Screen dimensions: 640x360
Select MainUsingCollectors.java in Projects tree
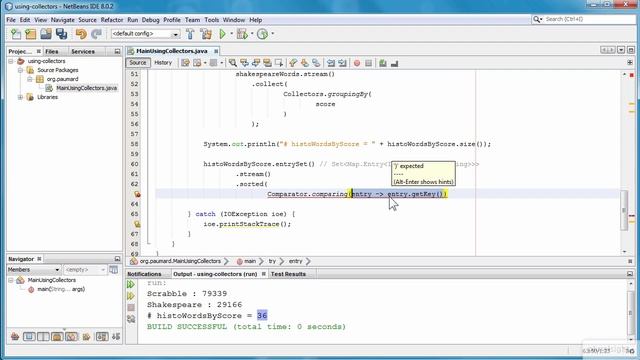click(x=87, y=88)
